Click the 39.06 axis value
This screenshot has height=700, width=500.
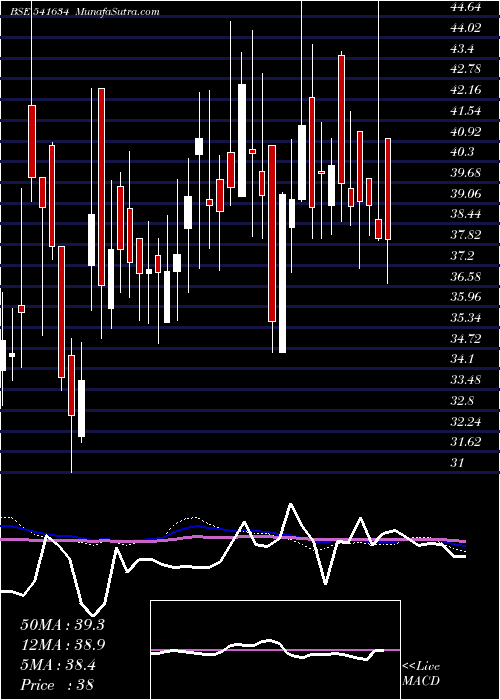pyautogui.click(x=466, y=193)
